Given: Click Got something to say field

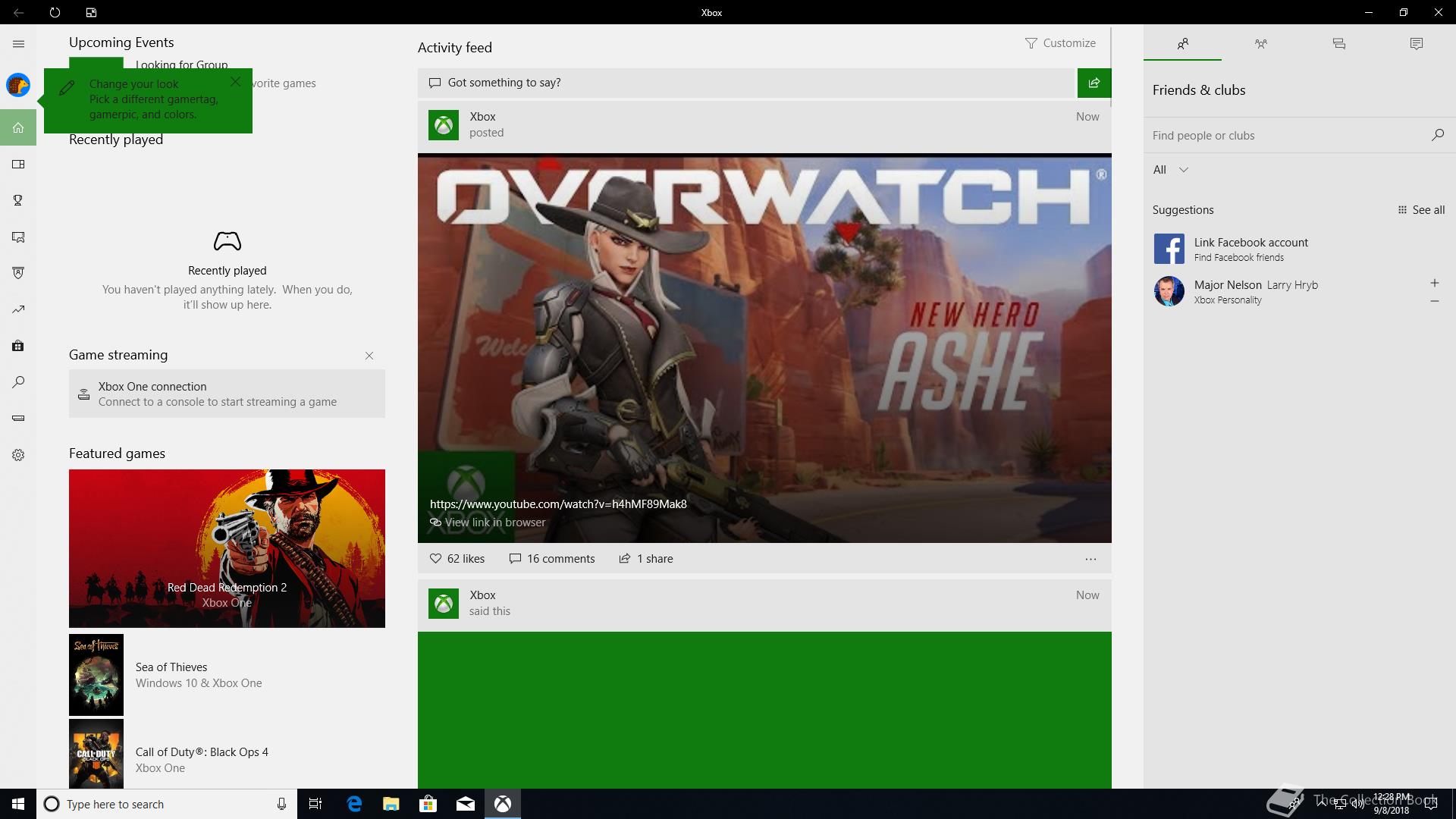Looking at the screenshot, I should click(747, 83).
